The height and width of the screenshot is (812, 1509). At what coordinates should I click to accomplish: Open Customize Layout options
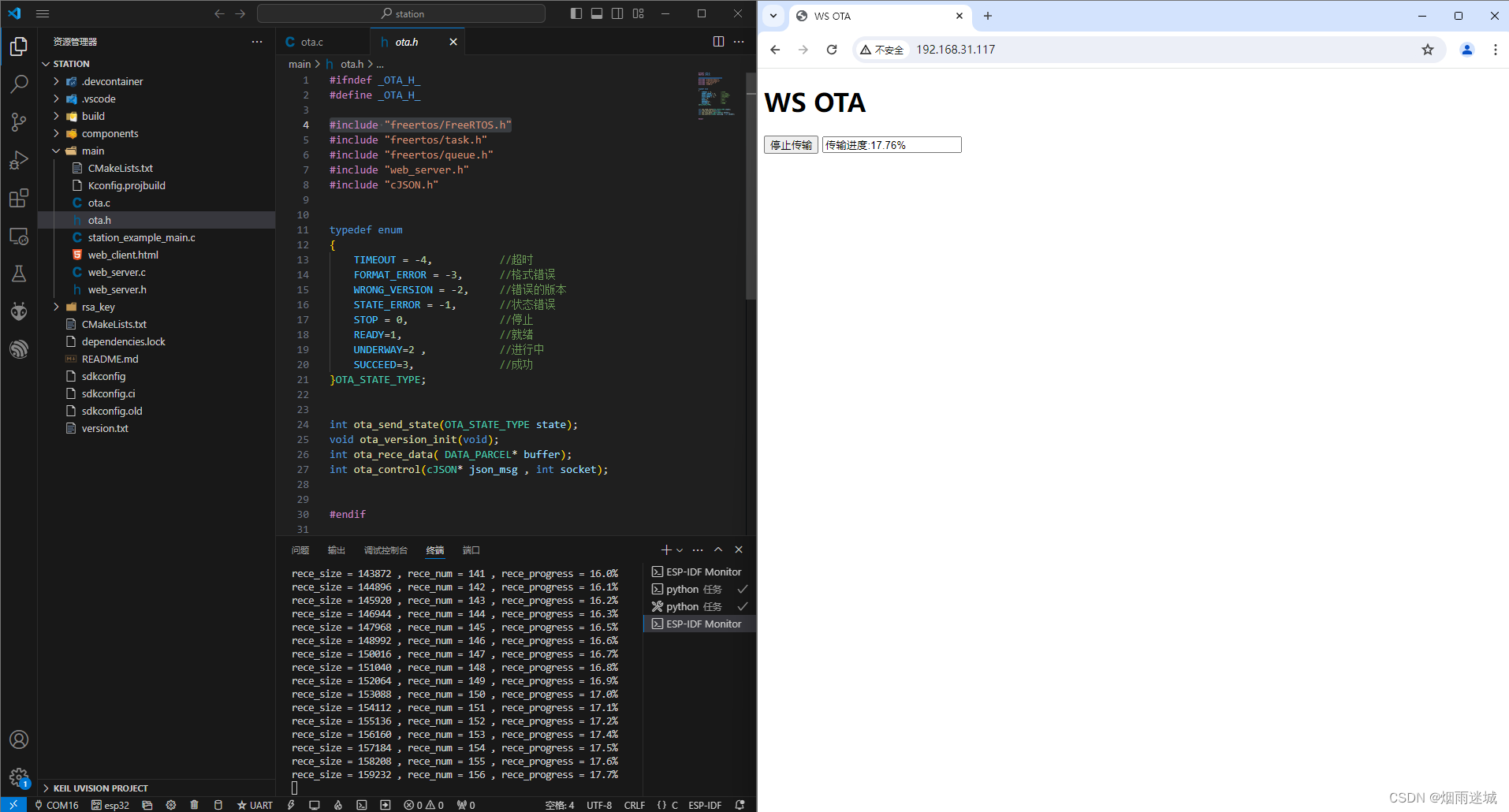[x=638, y=13]
